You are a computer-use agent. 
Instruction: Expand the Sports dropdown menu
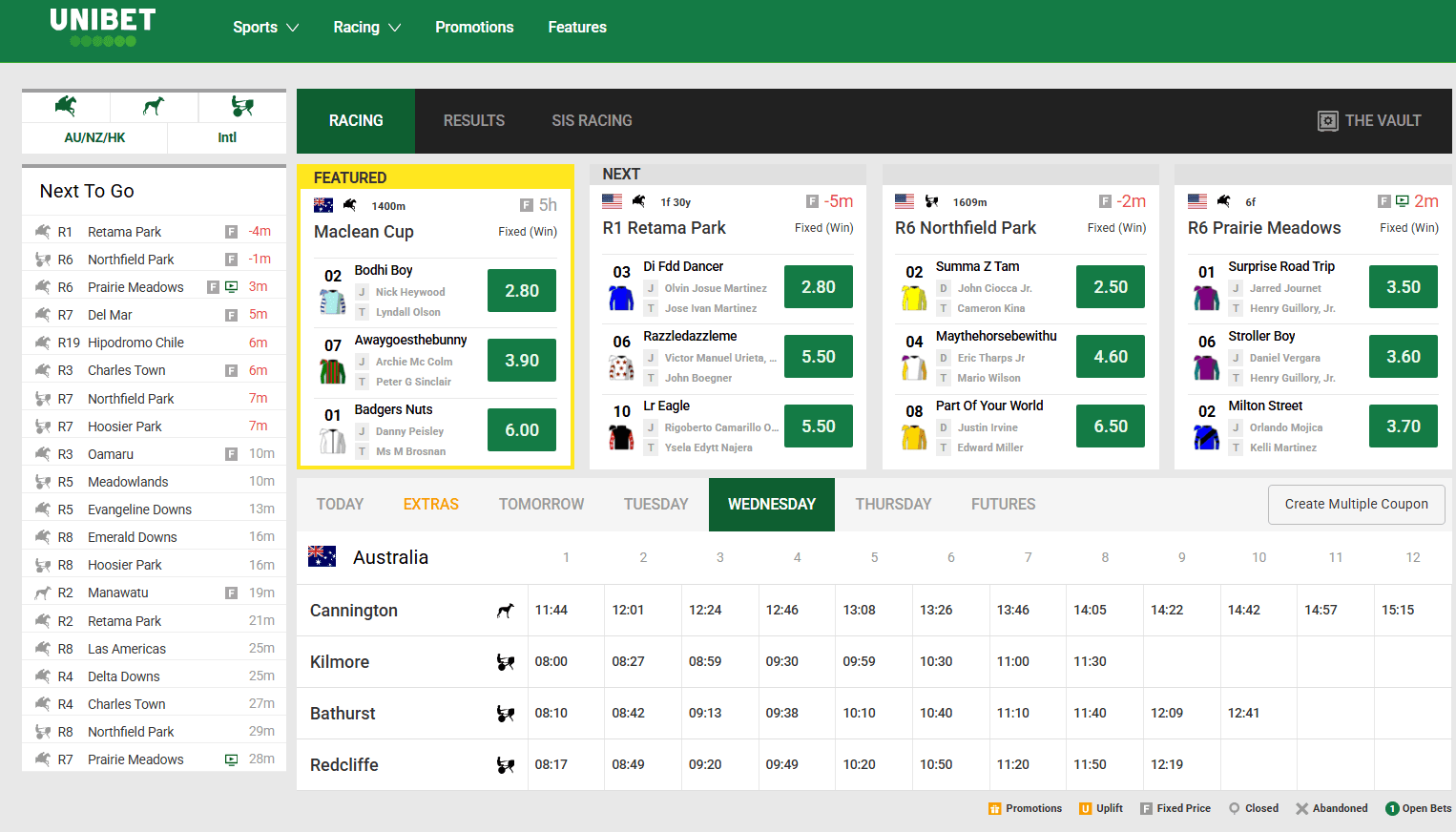[x=265, y=28]
